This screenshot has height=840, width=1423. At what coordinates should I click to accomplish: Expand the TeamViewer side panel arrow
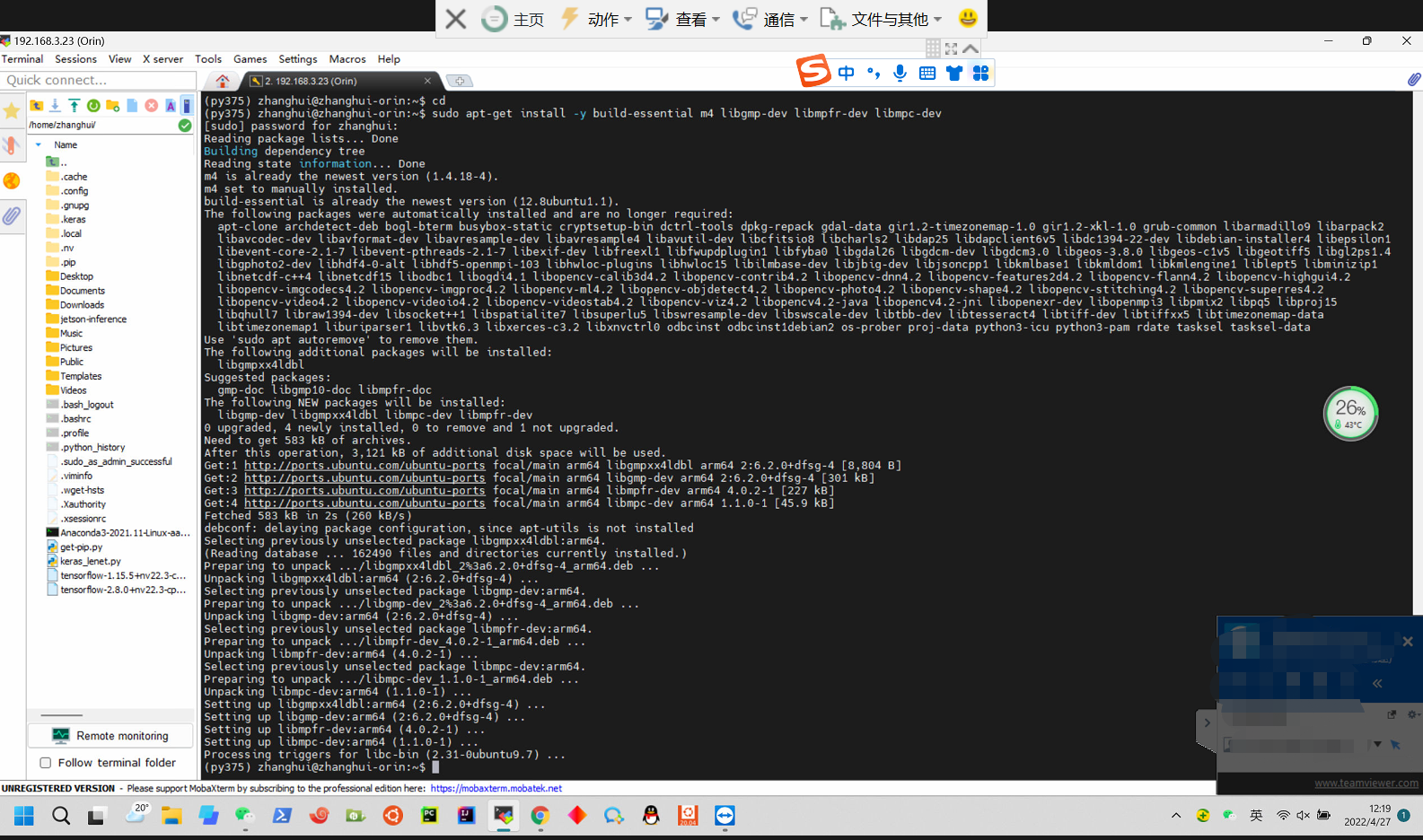click(1207, 722)
